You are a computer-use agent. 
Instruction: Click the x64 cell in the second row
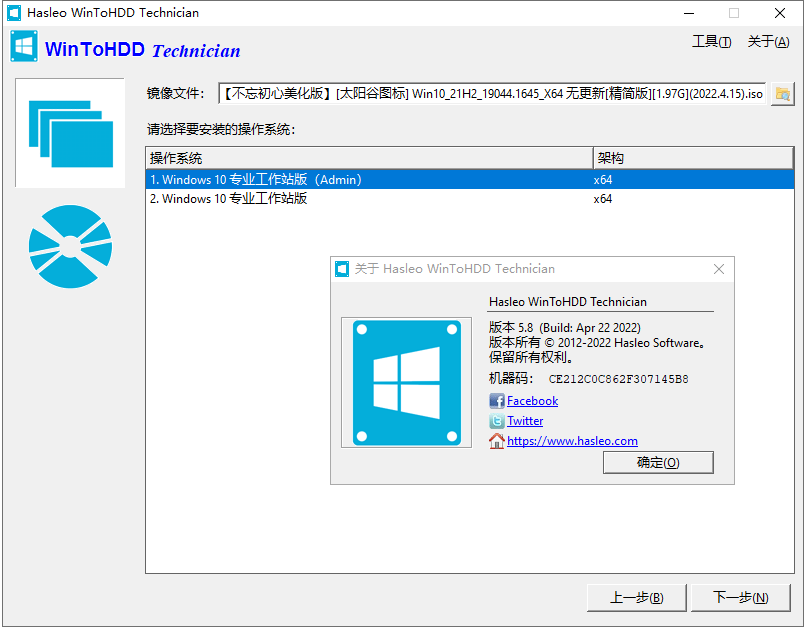(602, 199)
